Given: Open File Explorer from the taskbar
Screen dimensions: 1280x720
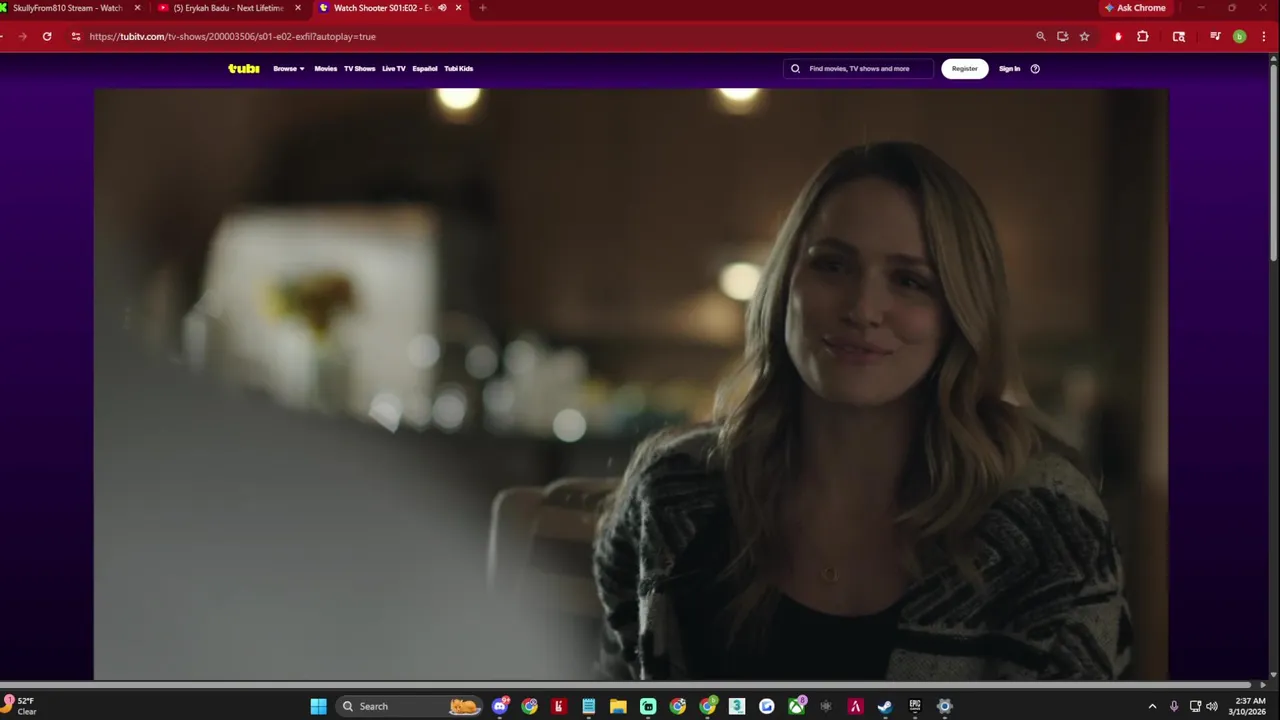Looking at the screenshot, I should pyautogui.click(x=618, y=706).
